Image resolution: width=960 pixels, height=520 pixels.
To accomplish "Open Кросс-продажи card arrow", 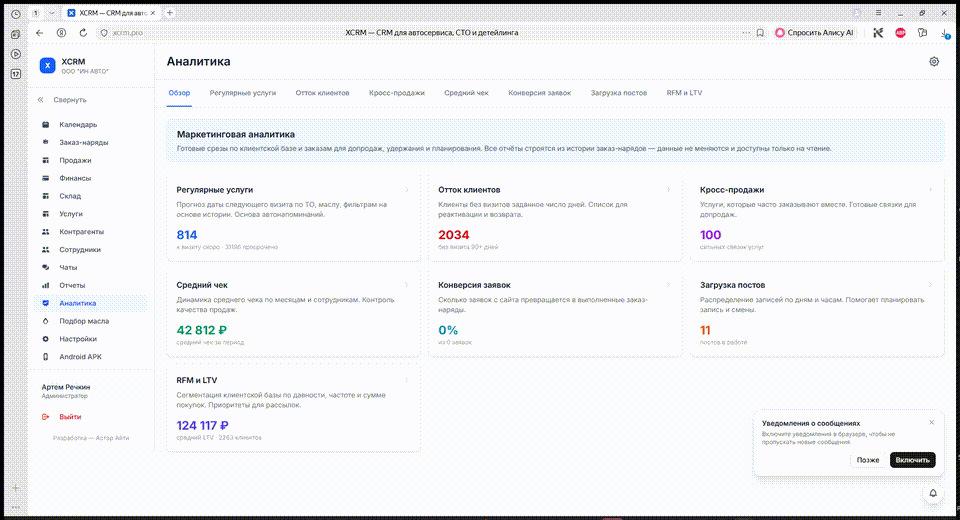I will coord(930,190).
